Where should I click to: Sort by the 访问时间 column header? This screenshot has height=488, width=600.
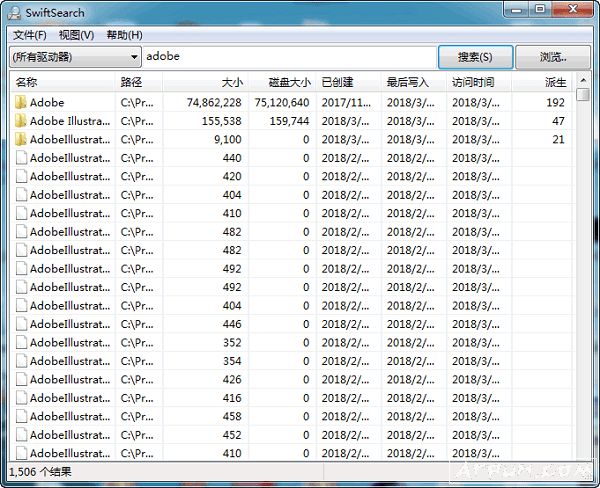[479, 82]
